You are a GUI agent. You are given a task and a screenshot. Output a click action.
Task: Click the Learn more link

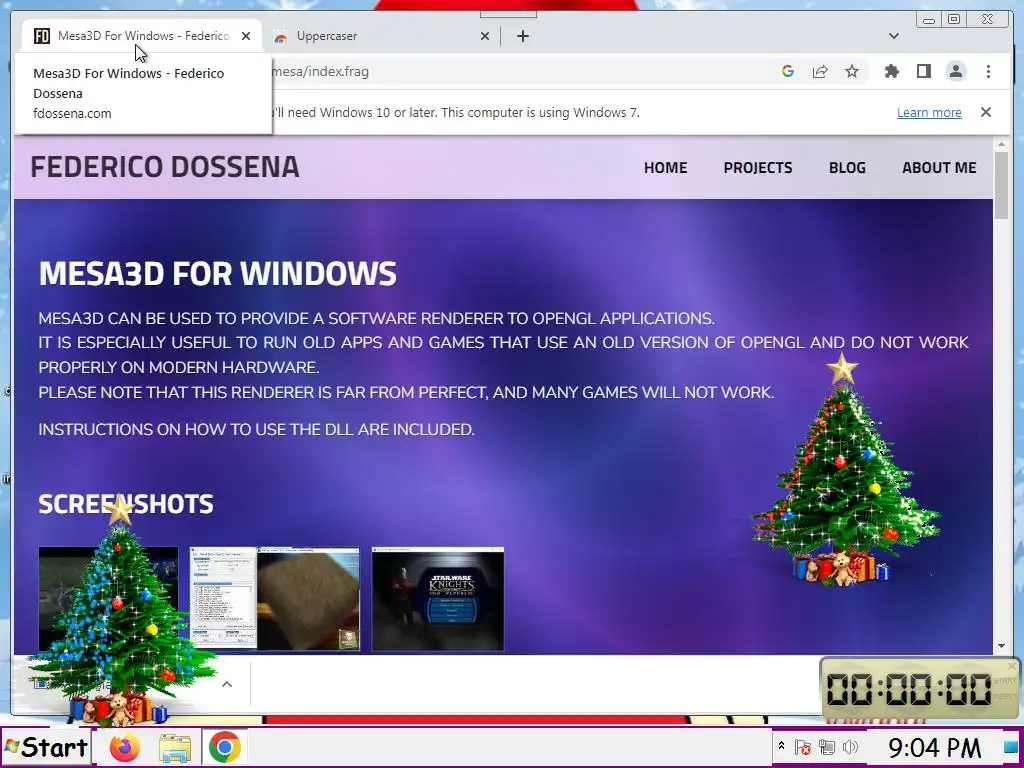click(929, 113)
